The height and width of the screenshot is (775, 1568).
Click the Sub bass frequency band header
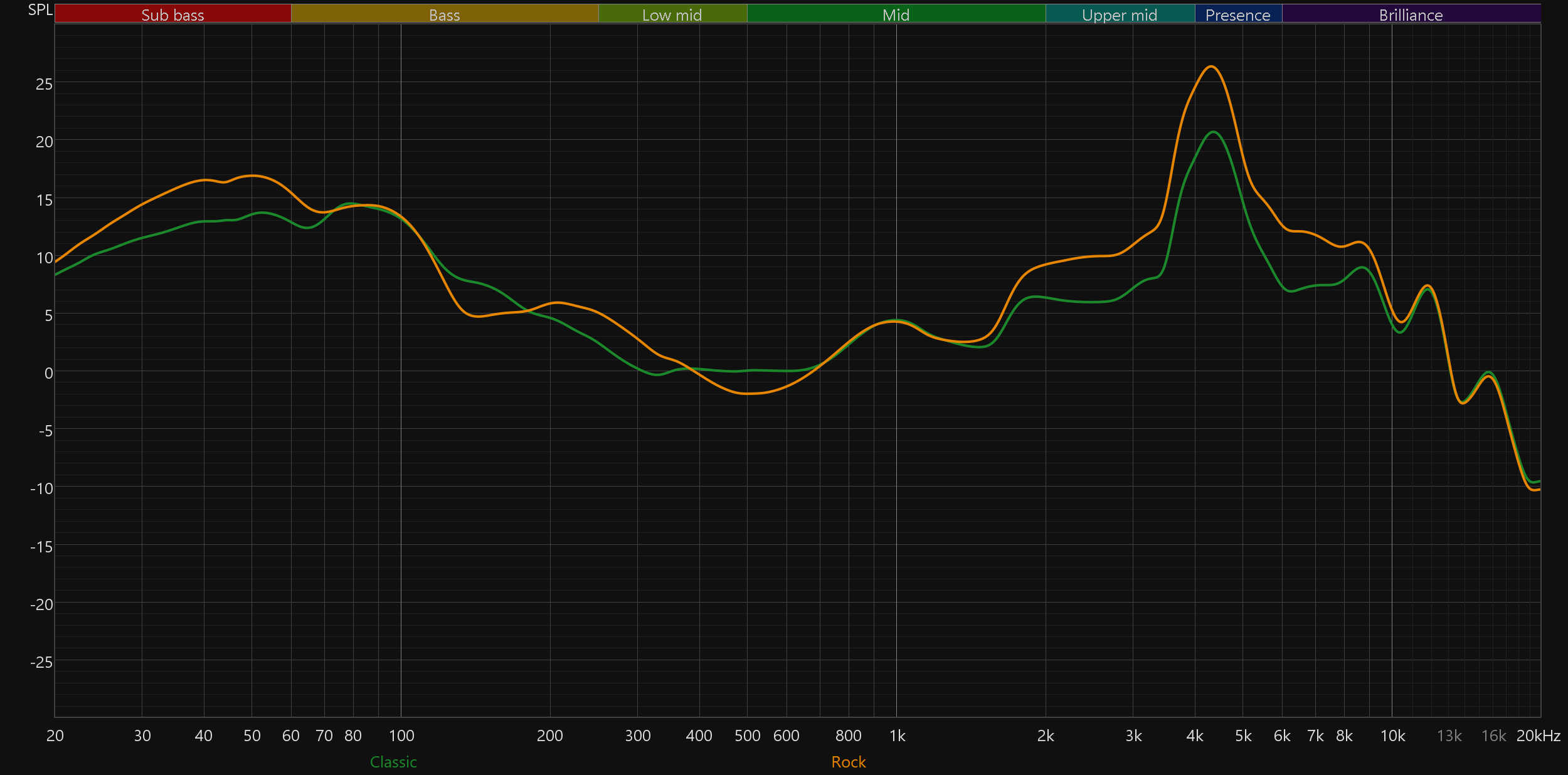pos(172,14)
